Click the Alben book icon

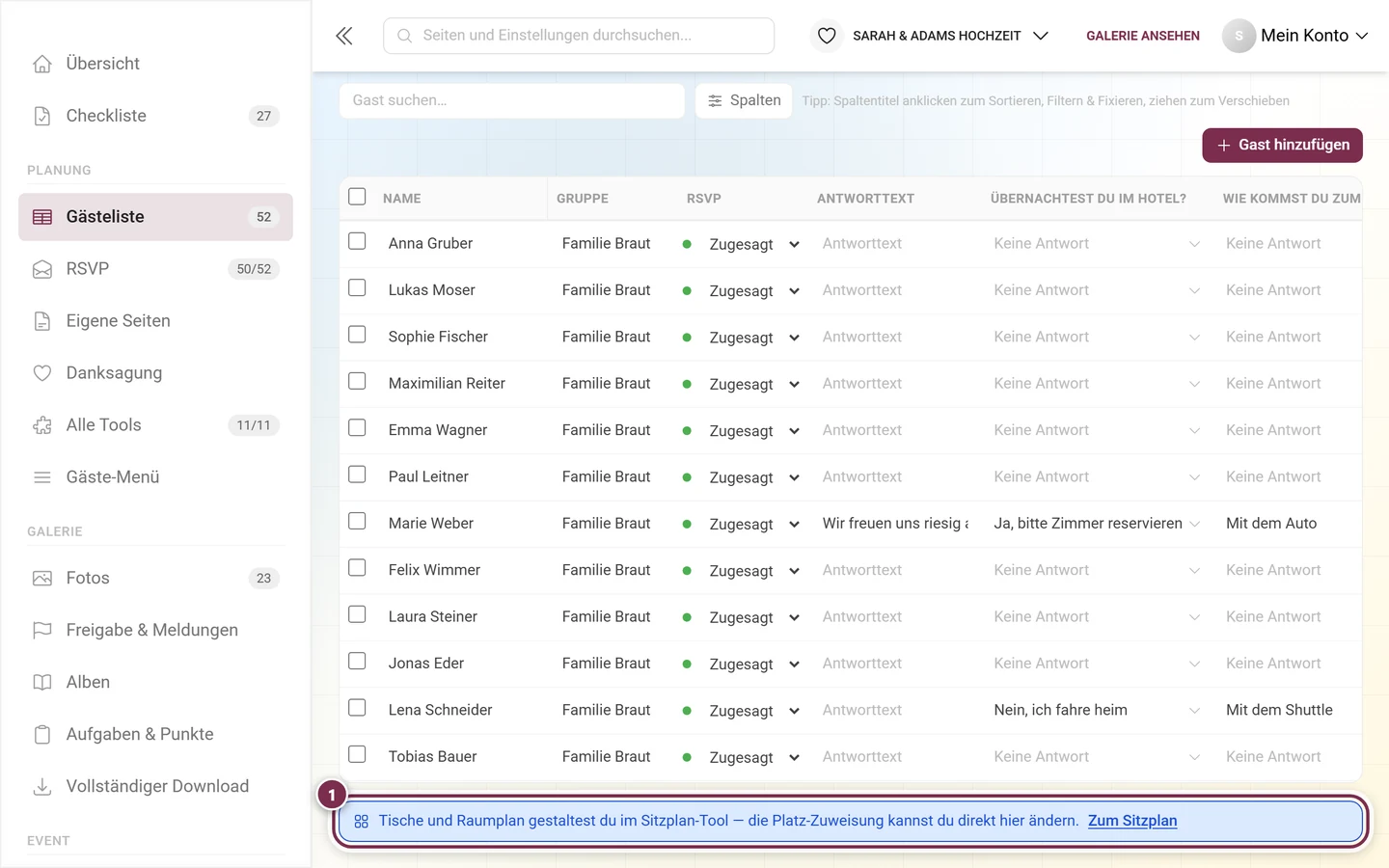(42, 683)
